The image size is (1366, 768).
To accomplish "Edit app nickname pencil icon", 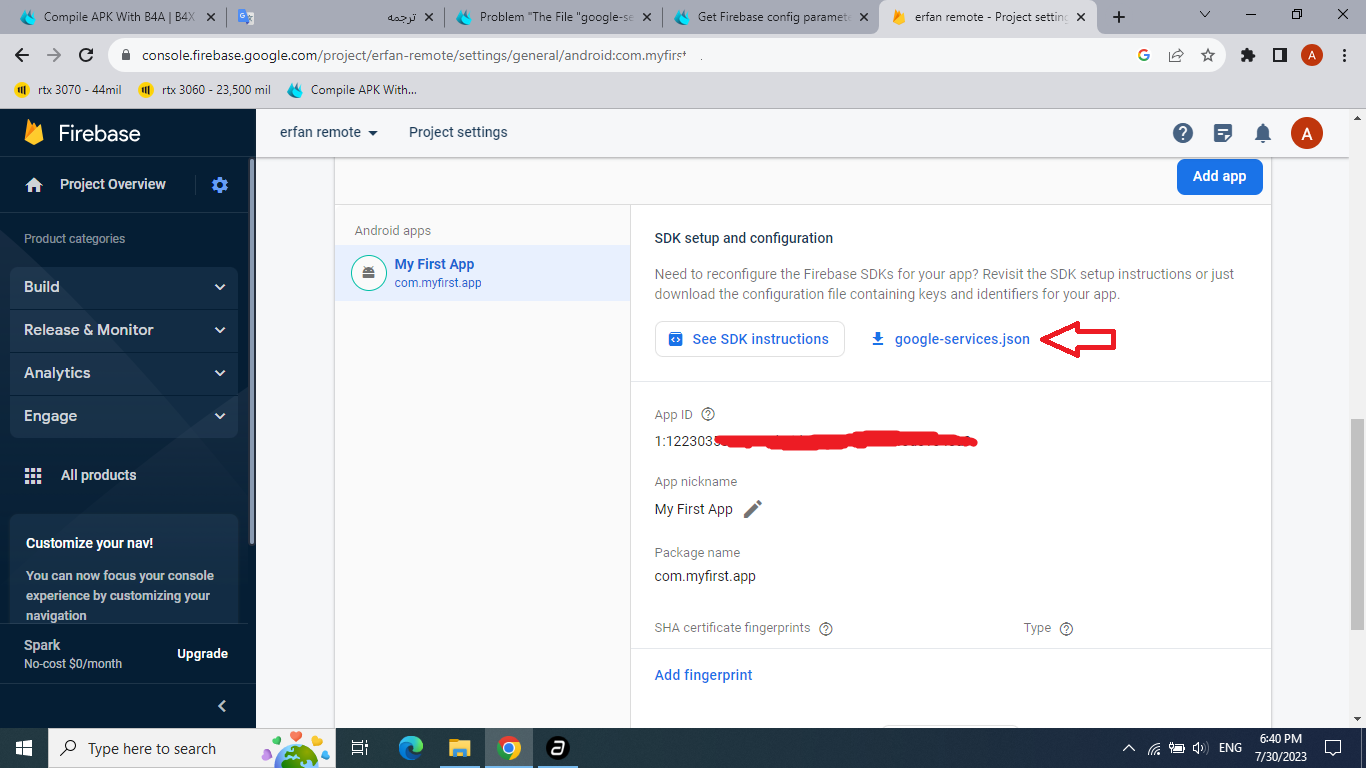I will pos(753,509).
